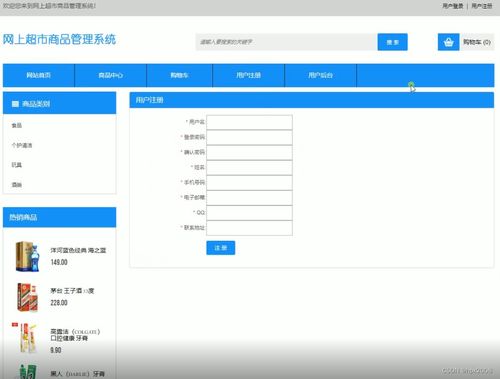Image resolution: width=500 pixels, height=379 pixels.
Task: Click the COLGATE 口腔健康 牙膏 product name
Action: point(75,335)
